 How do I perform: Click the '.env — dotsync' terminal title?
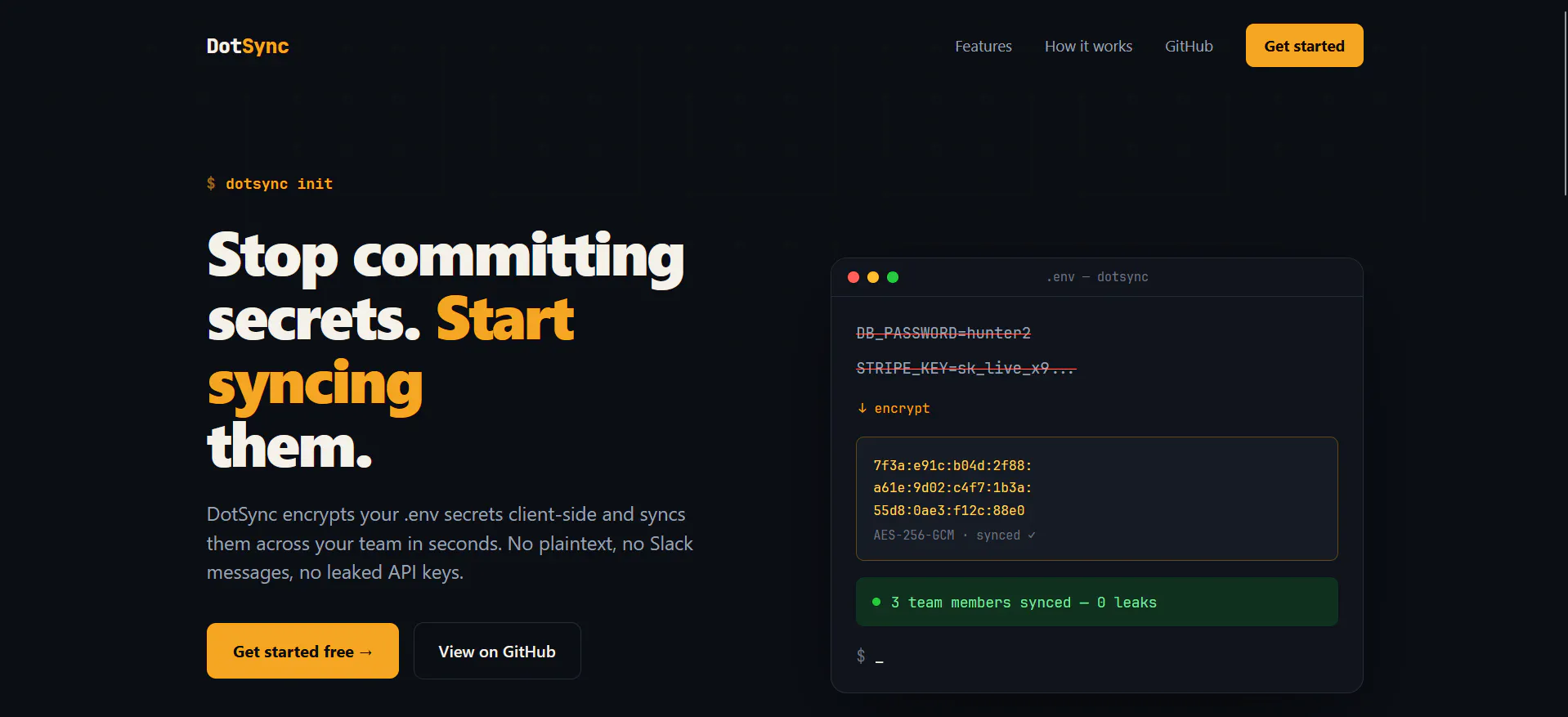pos(1097,277)
